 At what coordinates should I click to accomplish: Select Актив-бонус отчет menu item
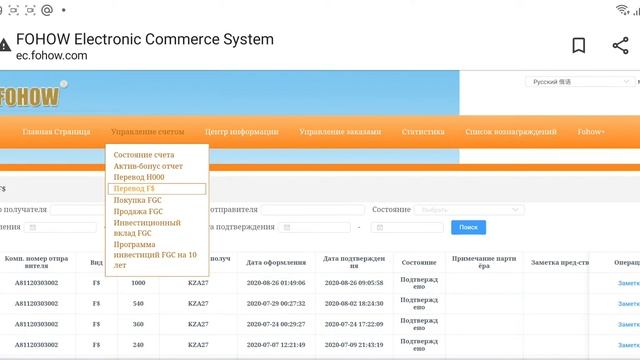148,166
